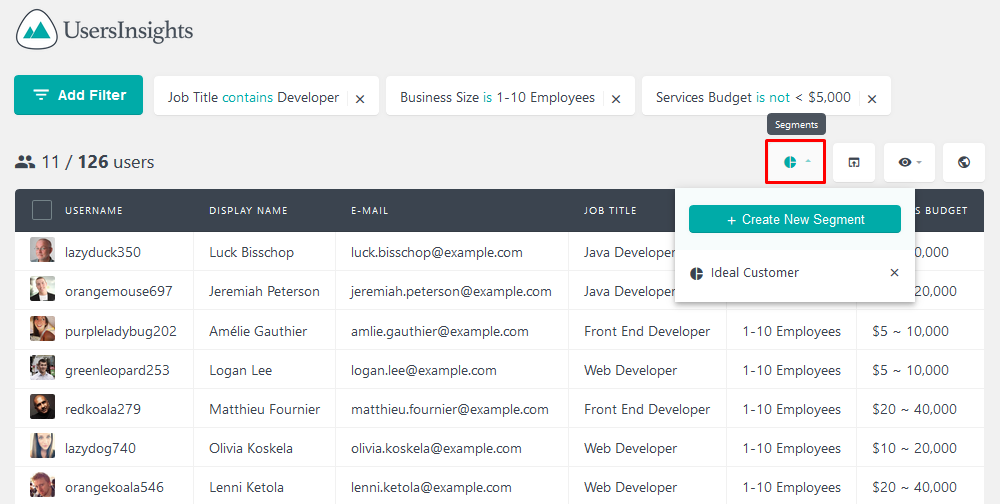Click email matthieu.fournier@example.com
The width and height of the screenshot is (1000, 504).
tap(450, 410)
